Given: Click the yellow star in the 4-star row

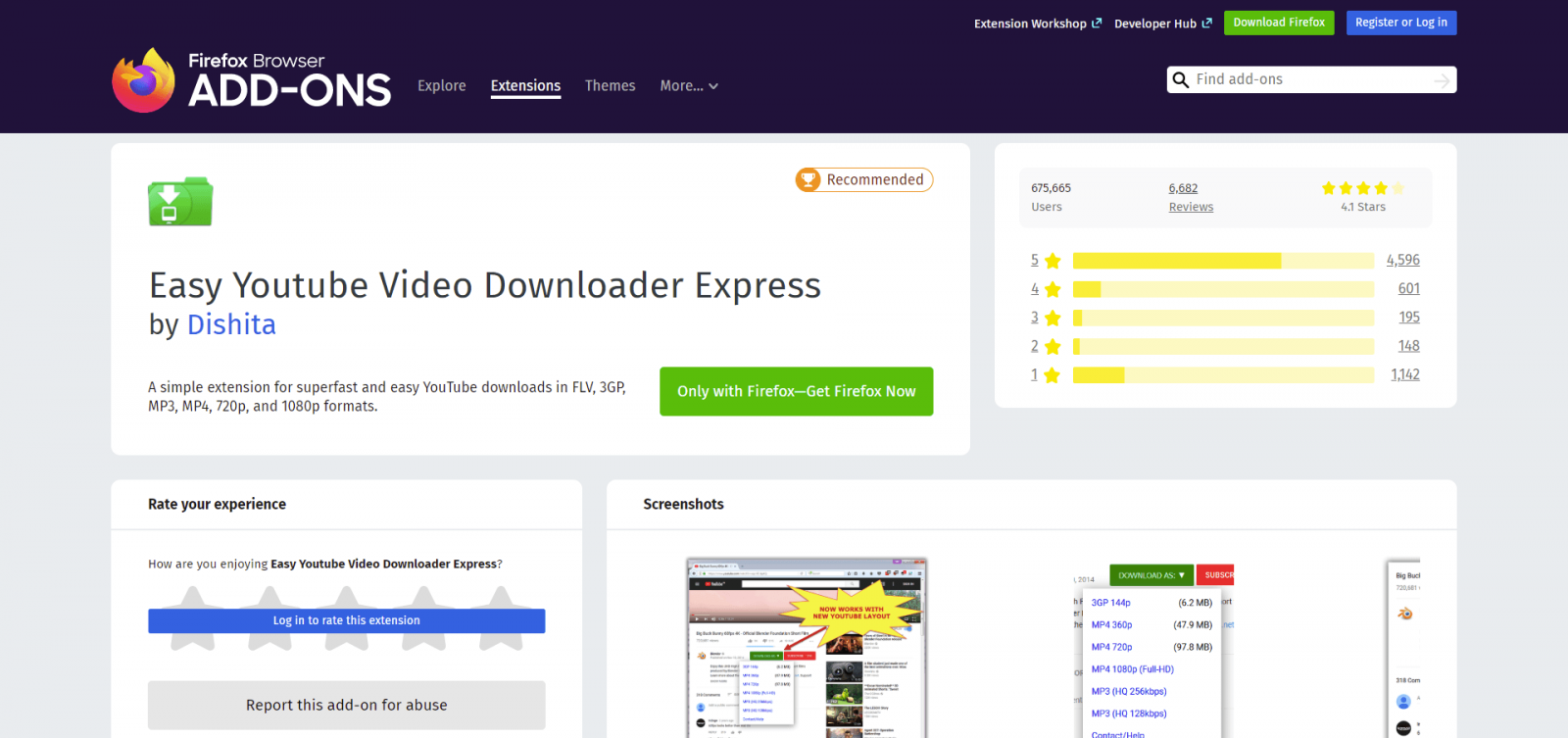Looking at the screenshot, I should tap(1053, 289).
